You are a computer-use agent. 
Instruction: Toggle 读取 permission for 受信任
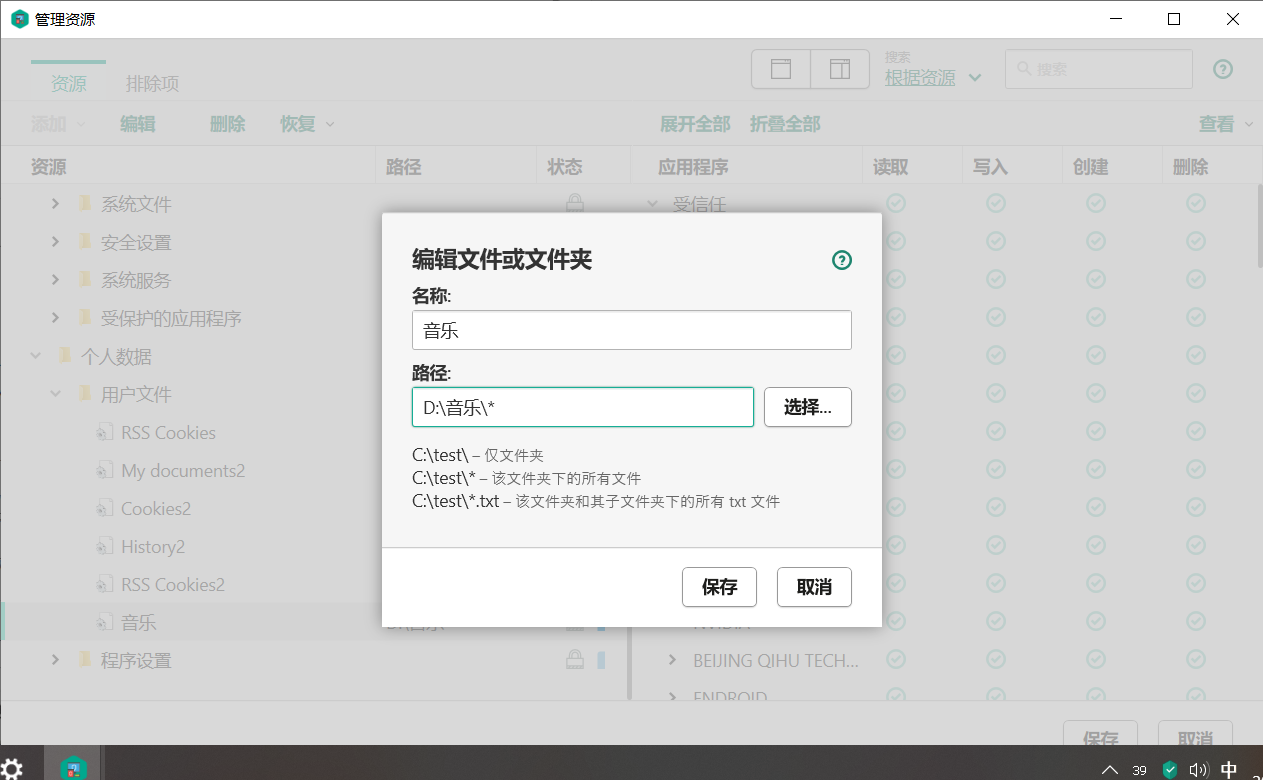pyautogui.click(x=896, y=203)
